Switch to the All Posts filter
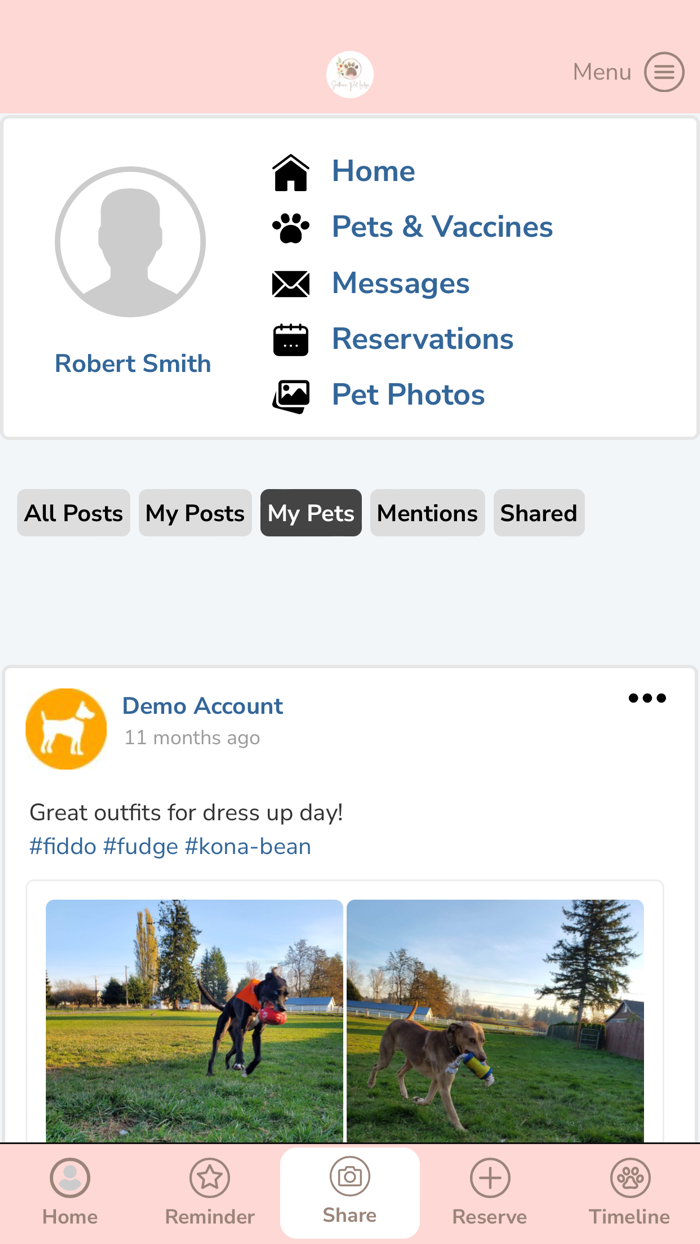700x1244 pixels. [73, 513]
